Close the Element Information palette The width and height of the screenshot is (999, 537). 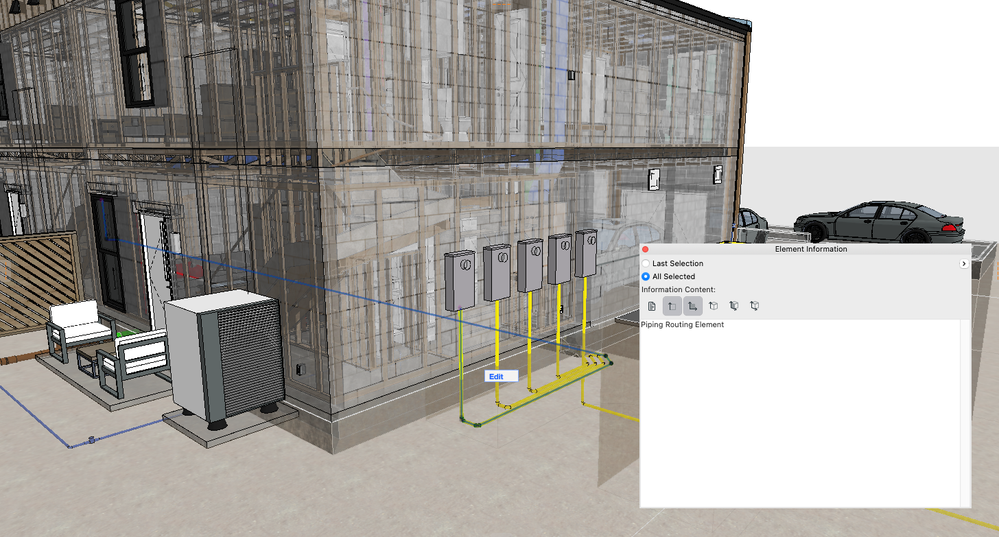coord(645,249)
